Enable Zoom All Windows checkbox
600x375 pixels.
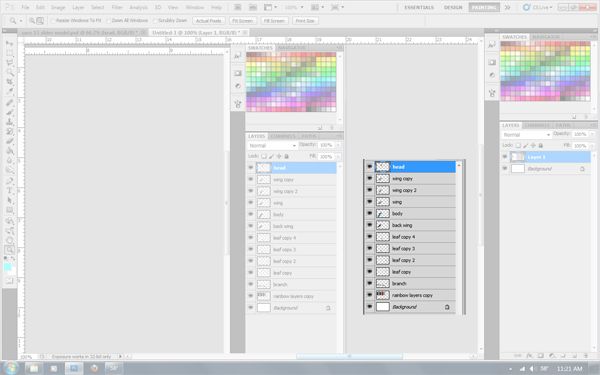pyautogui.click(x=108, y=21)
